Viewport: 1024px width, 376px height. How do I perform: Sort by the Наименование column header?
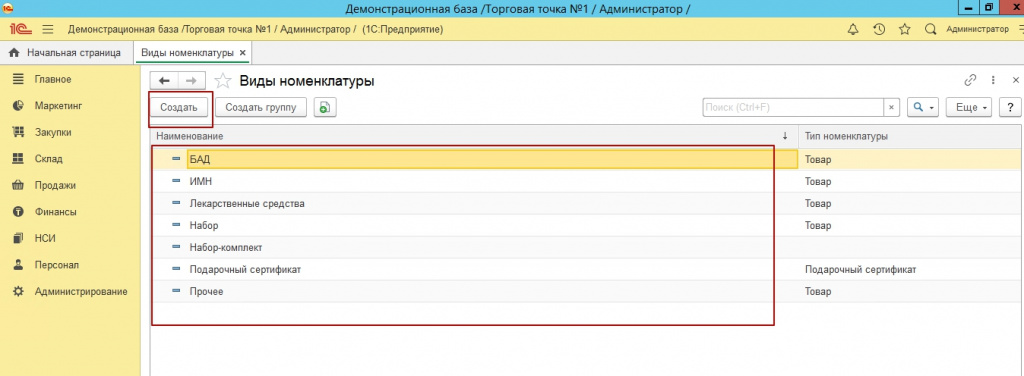click(x=474, y=136)
